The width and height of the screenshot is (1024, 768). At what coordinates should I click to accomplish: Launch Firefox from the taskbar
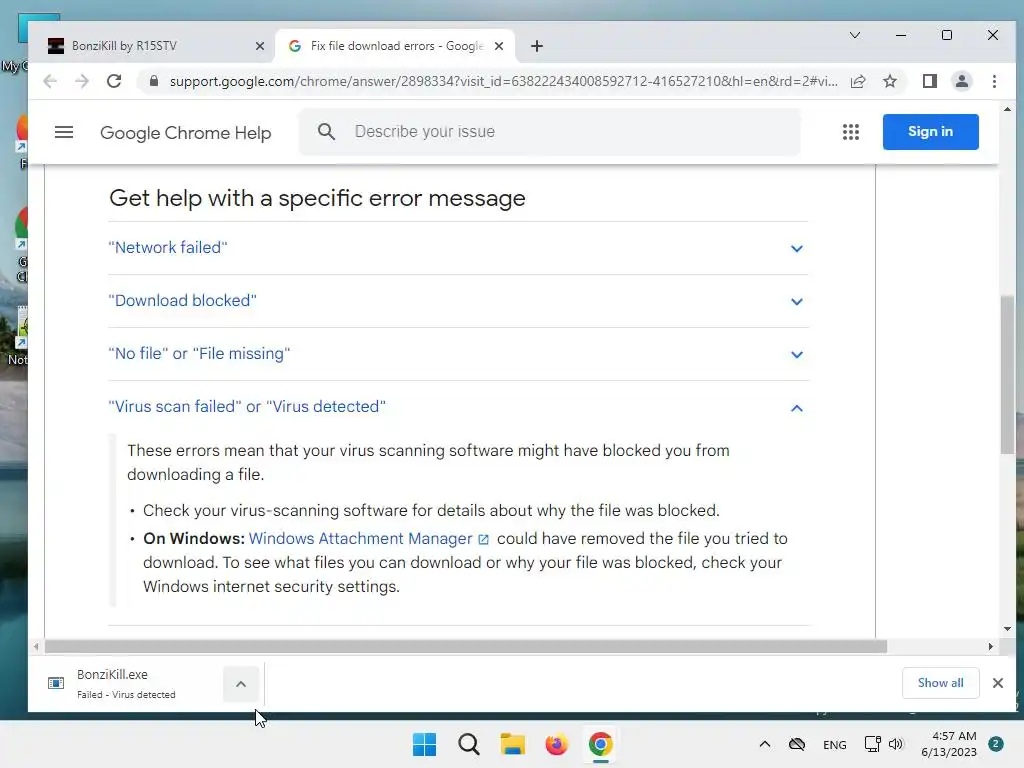tap(556, 744)
